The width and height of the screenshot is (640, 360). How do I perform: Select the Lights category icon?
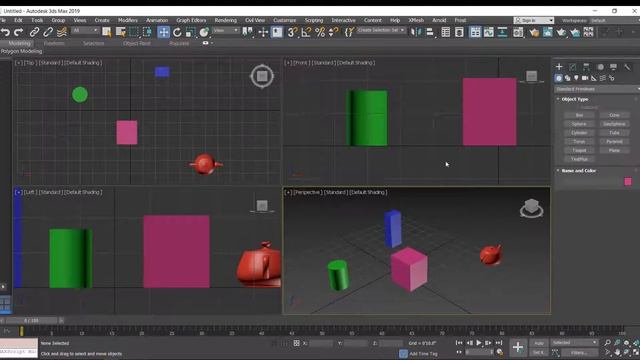click(x=576, y=78)
